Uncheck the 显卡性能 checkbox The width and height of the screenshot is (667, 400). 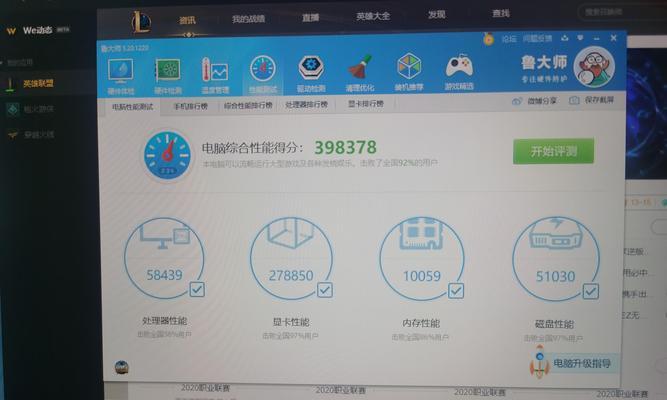coord(325,290)
